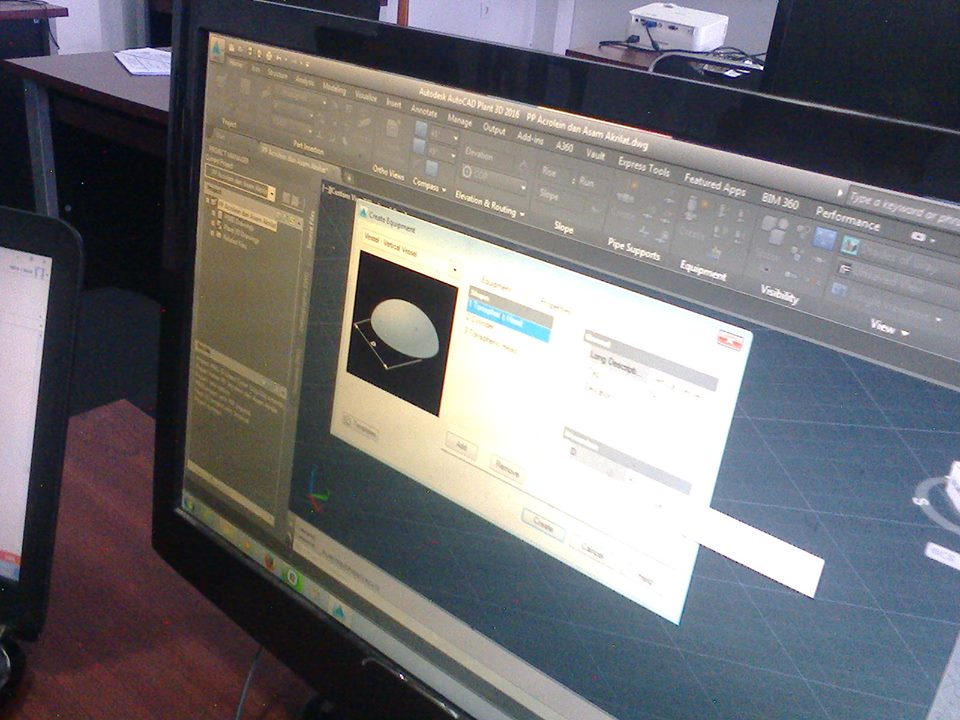Viewport: 960px width, 720px height.
Task: Click the Cancel button in dialog
Action: tap(592, 550)
